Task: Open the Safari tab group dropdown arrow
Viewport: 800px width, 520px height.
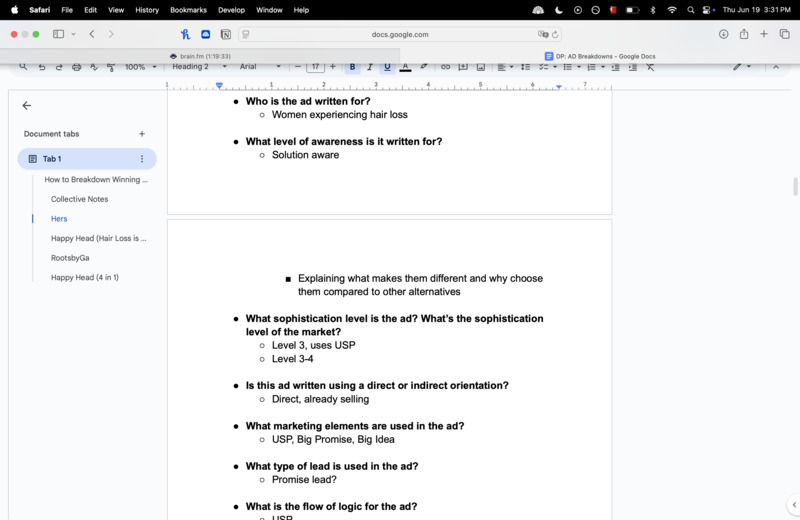Action: [x=73, y=34]
